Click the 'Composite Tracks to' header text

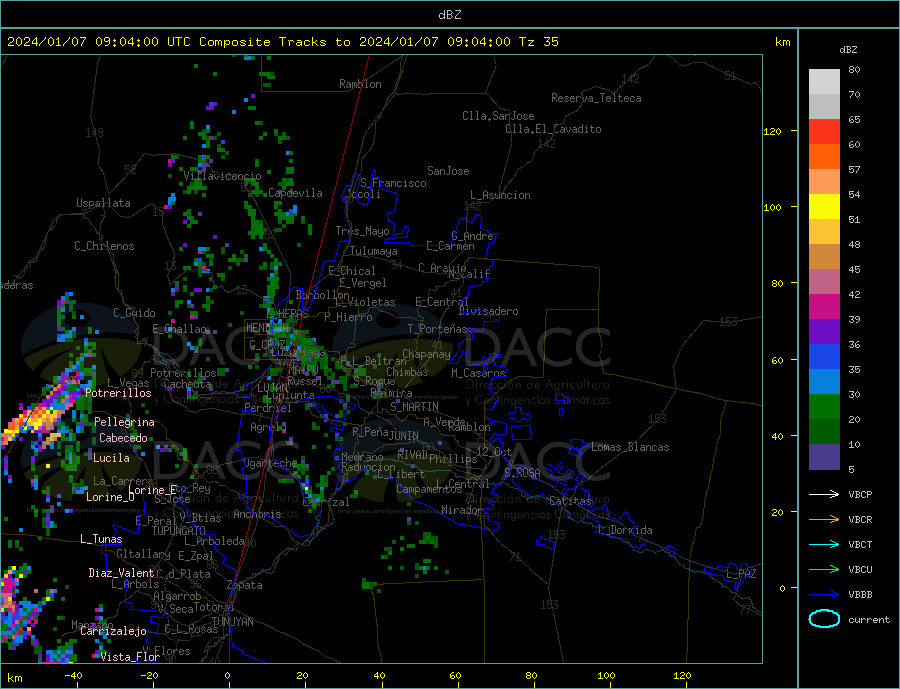pos(274,42)
